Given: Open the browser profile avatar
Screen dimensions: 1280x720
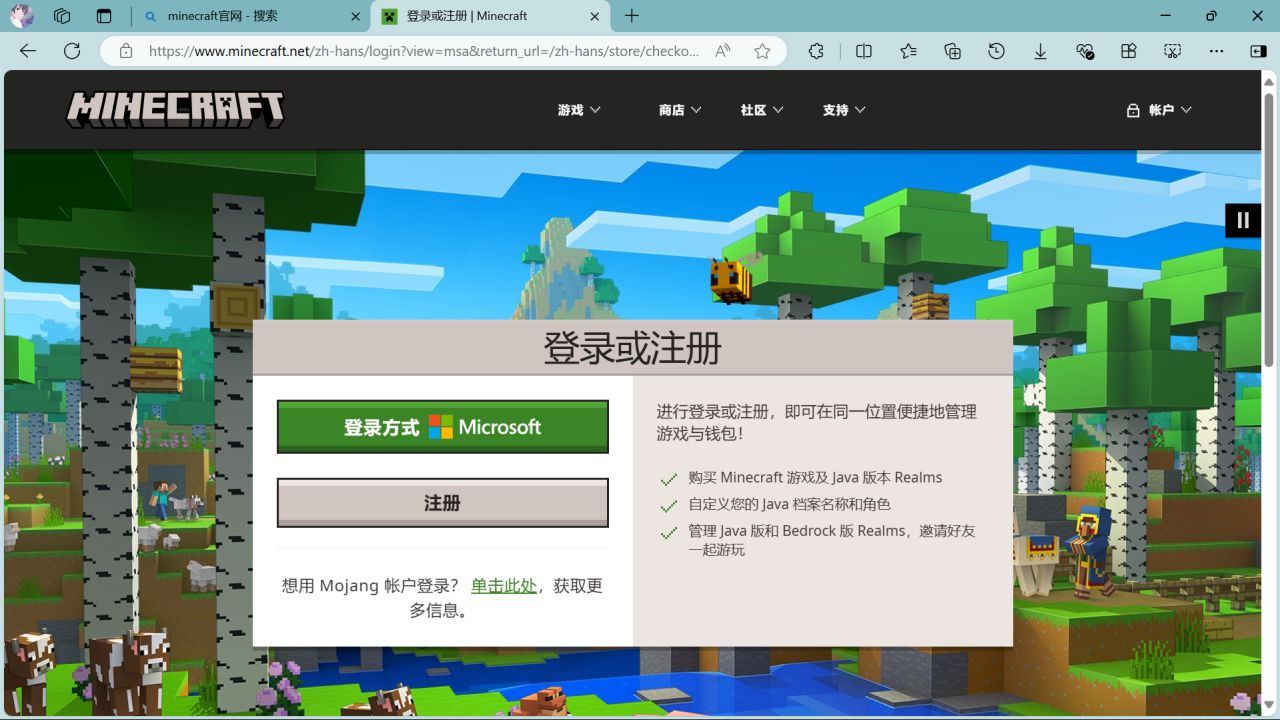Looking at the screenshot, I should click(x=22, y=16).
